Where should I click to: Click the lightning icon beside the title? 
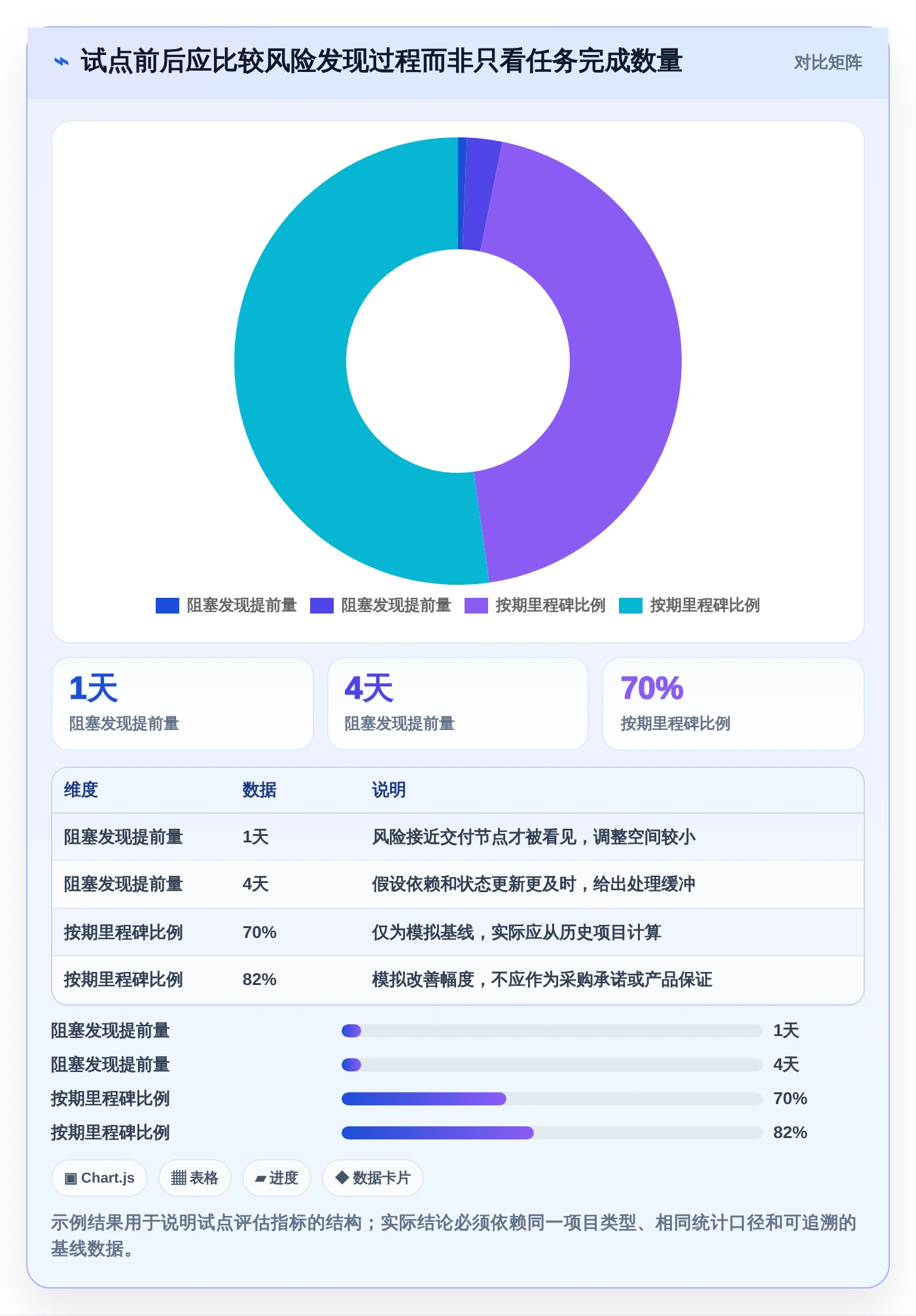pyautogui.click(x=61, y=62)
